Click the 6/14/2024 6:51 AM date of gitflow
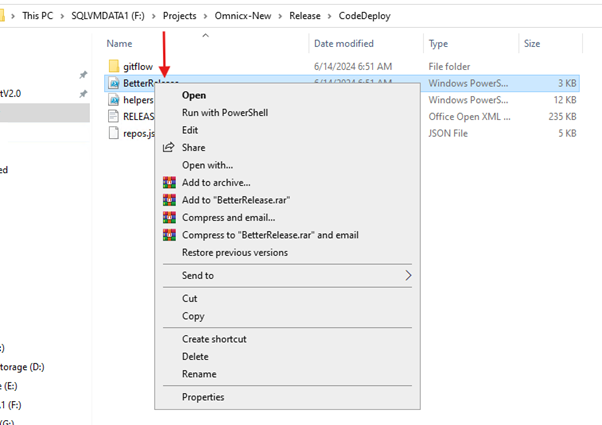Screen dimensions: 602x425 point(353,66)
